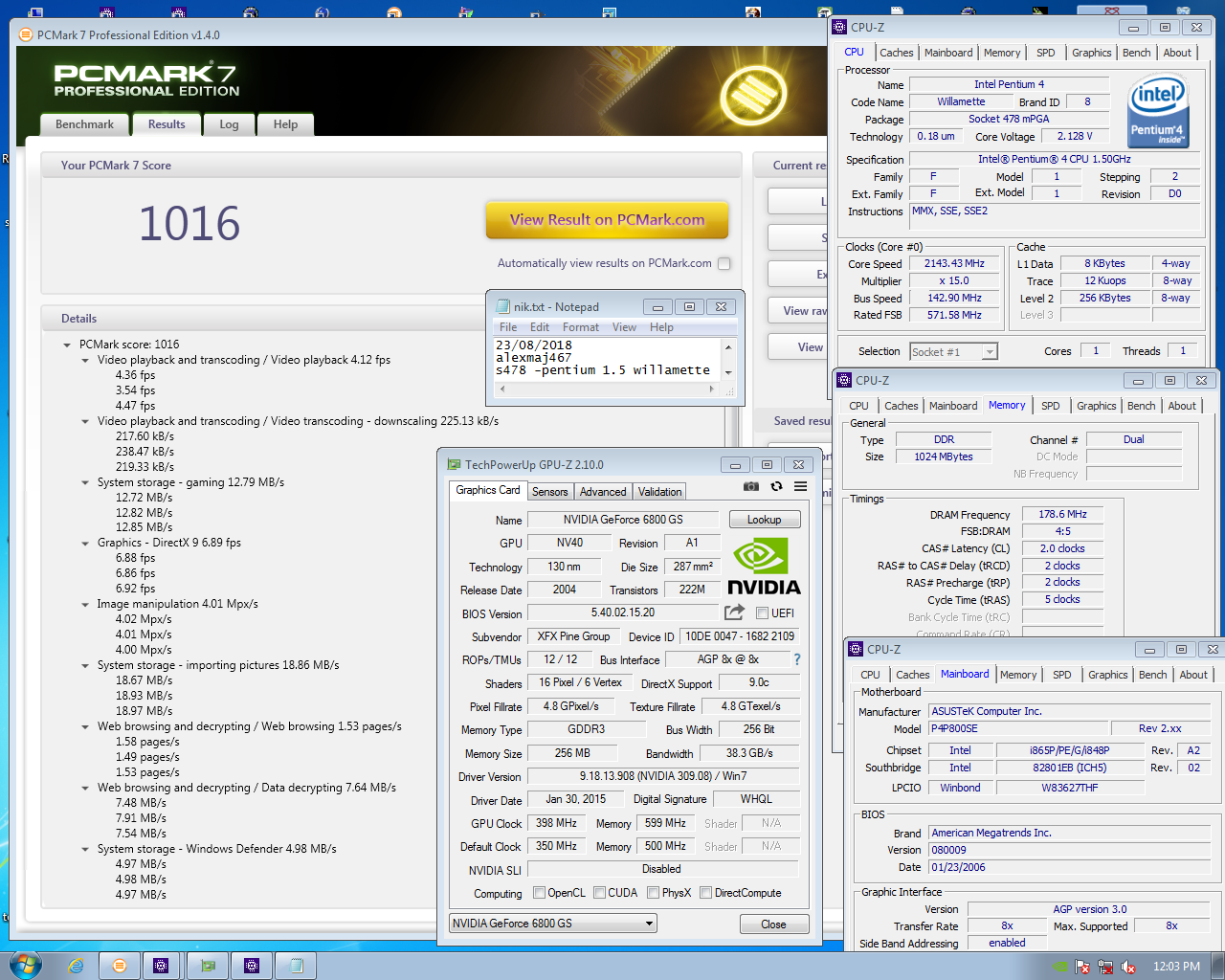The width and height of the screenshot is (1225, 980).
Task: Click the GPU-Z refresh icon
Action: [776, 486]
